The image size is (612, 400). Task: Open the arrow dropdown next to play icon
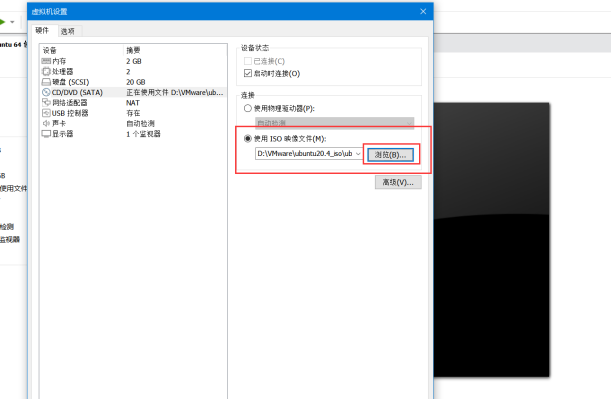click(x=12, y=22)
